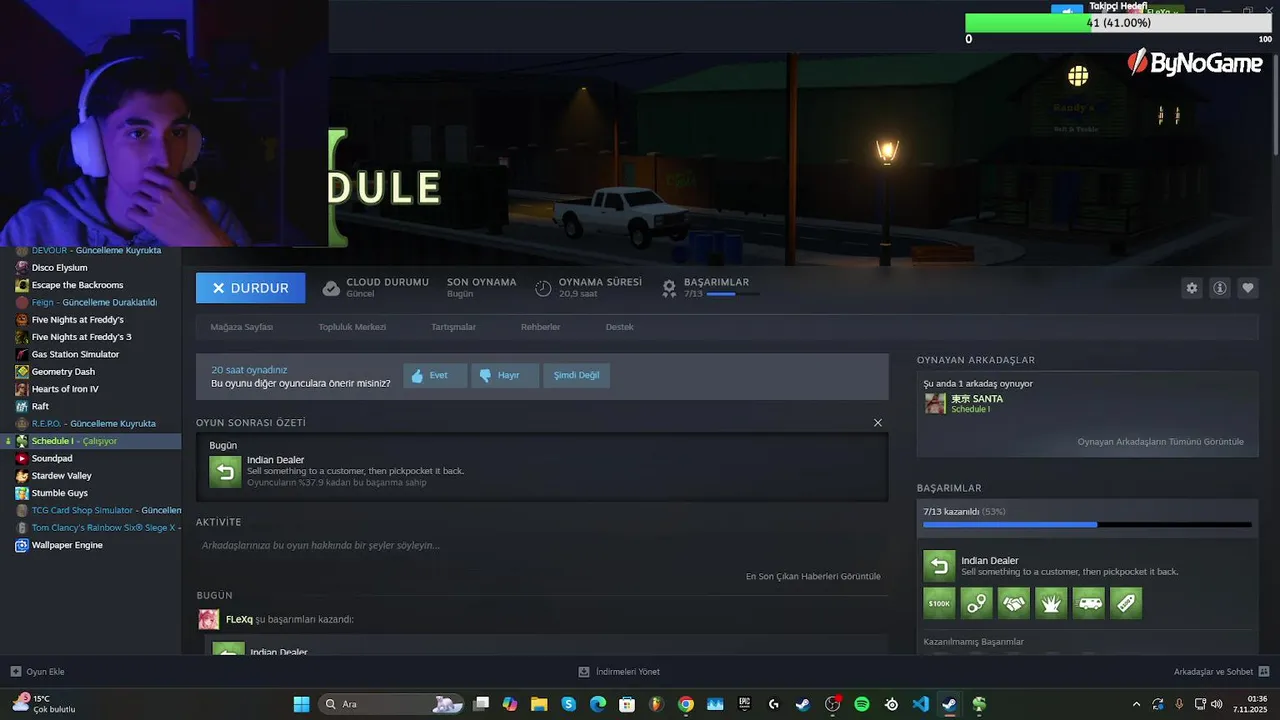Screen dimensions: 1280x720
Task: Click the explosion achievement badge
Action: (x=1051, y=603)
